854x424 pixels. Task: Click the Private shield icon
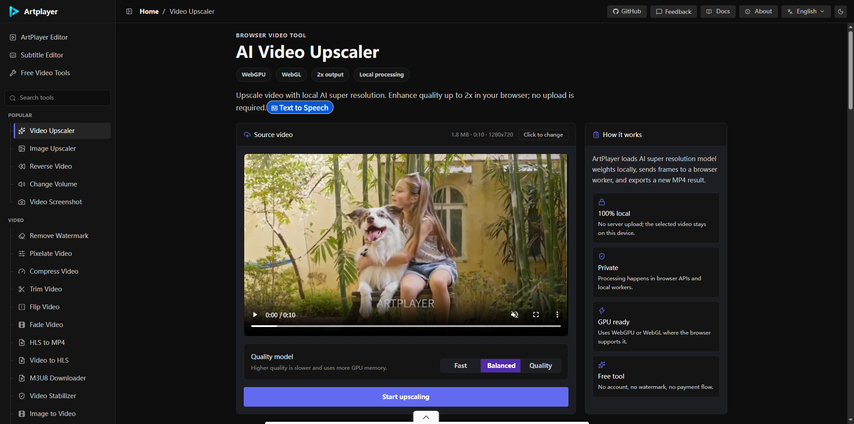pos(602,256)
